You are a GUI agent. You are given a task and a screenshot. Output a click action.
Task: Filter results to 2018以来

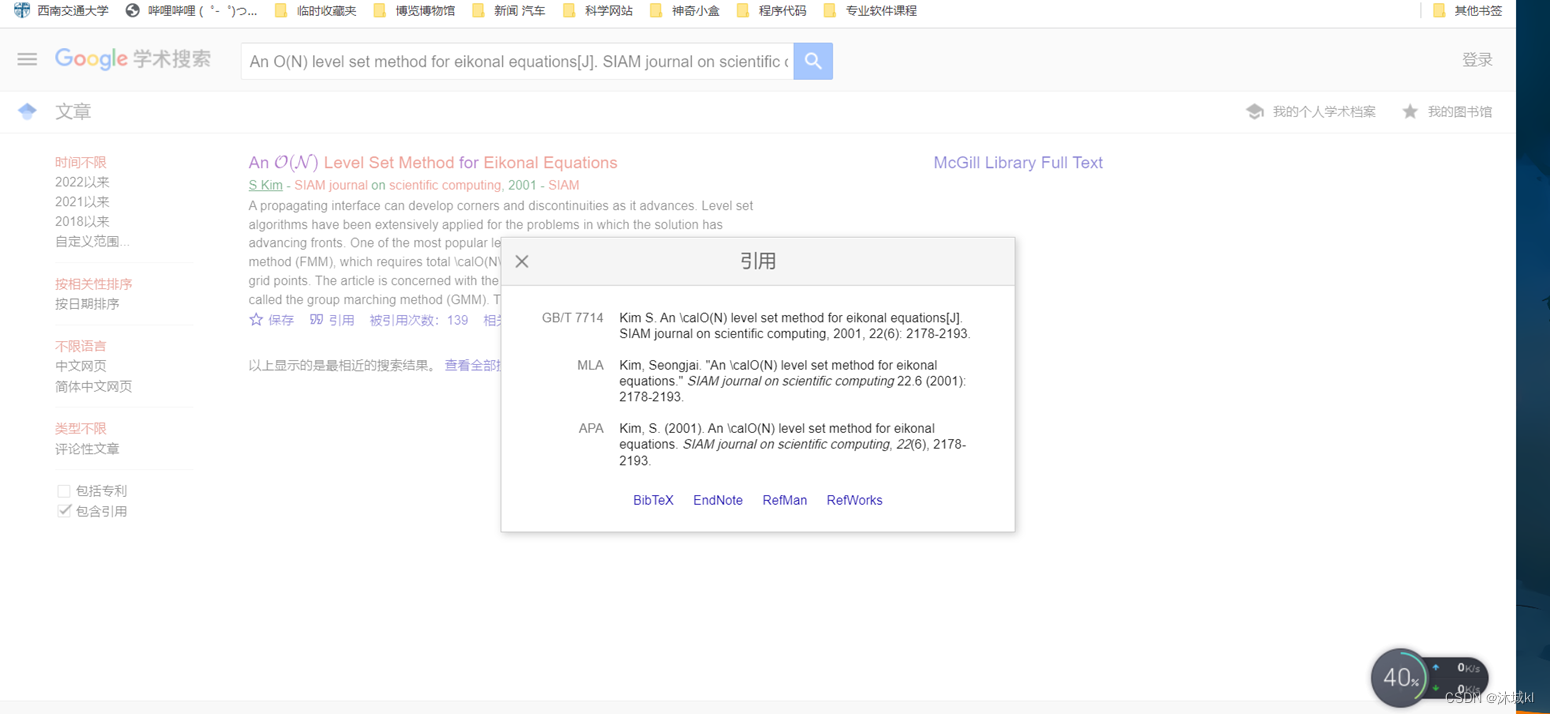click(82, 222)
